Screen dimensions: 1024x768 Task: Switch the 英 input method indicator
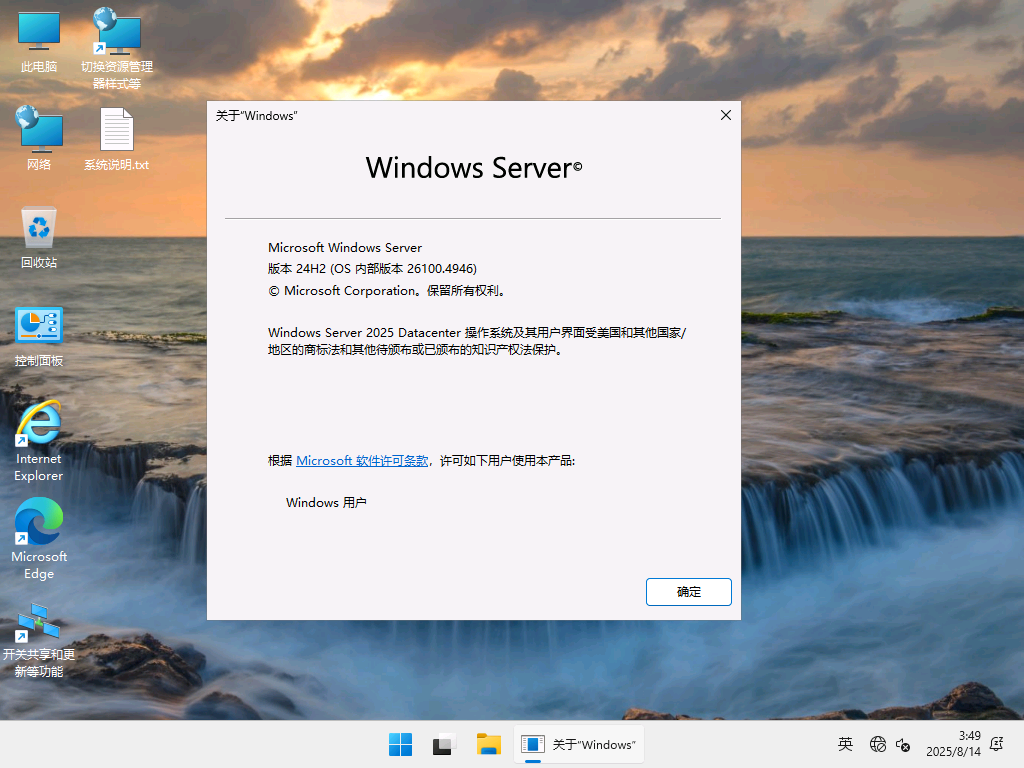click(x=845, y=744)
